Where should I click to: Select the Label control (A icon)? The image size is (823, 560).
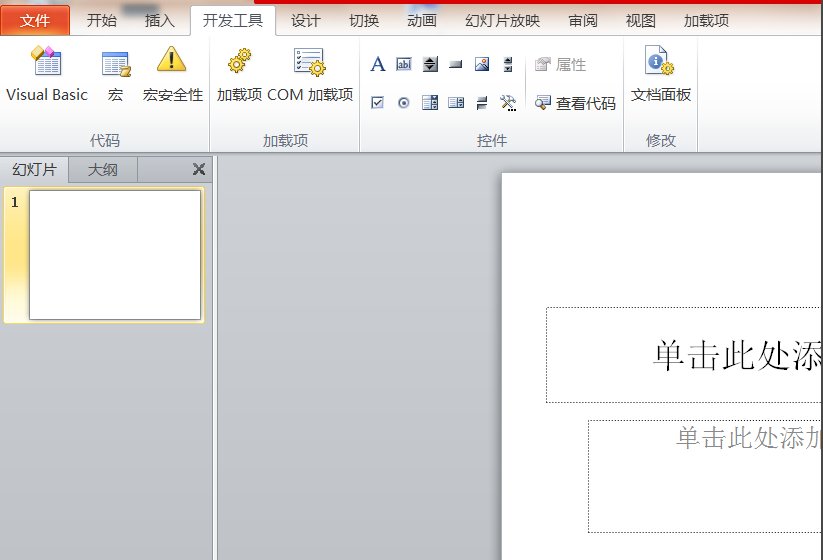(378, 65)
